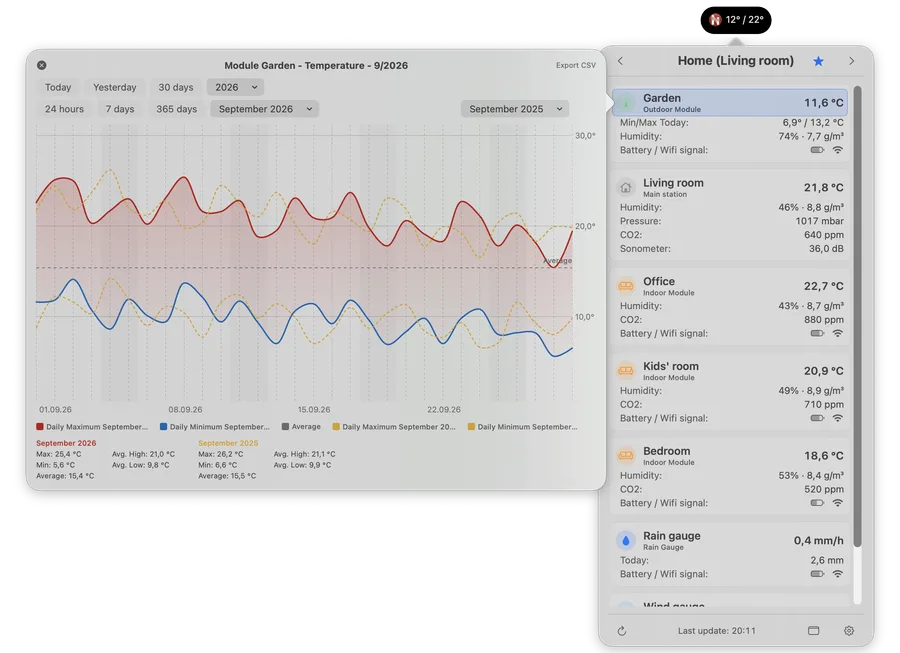Viewport: 900px width, 653px height.
Task: Click Rain gauge Today 2,6 mm
Action: point(827,561)
